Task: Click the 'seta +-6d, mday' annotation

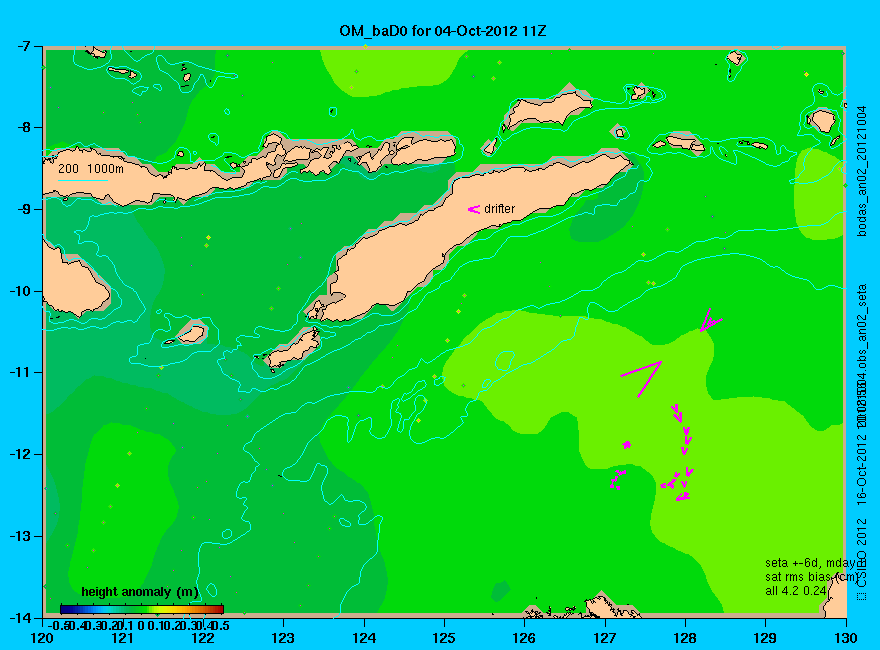Action: (x=810, y=563)
